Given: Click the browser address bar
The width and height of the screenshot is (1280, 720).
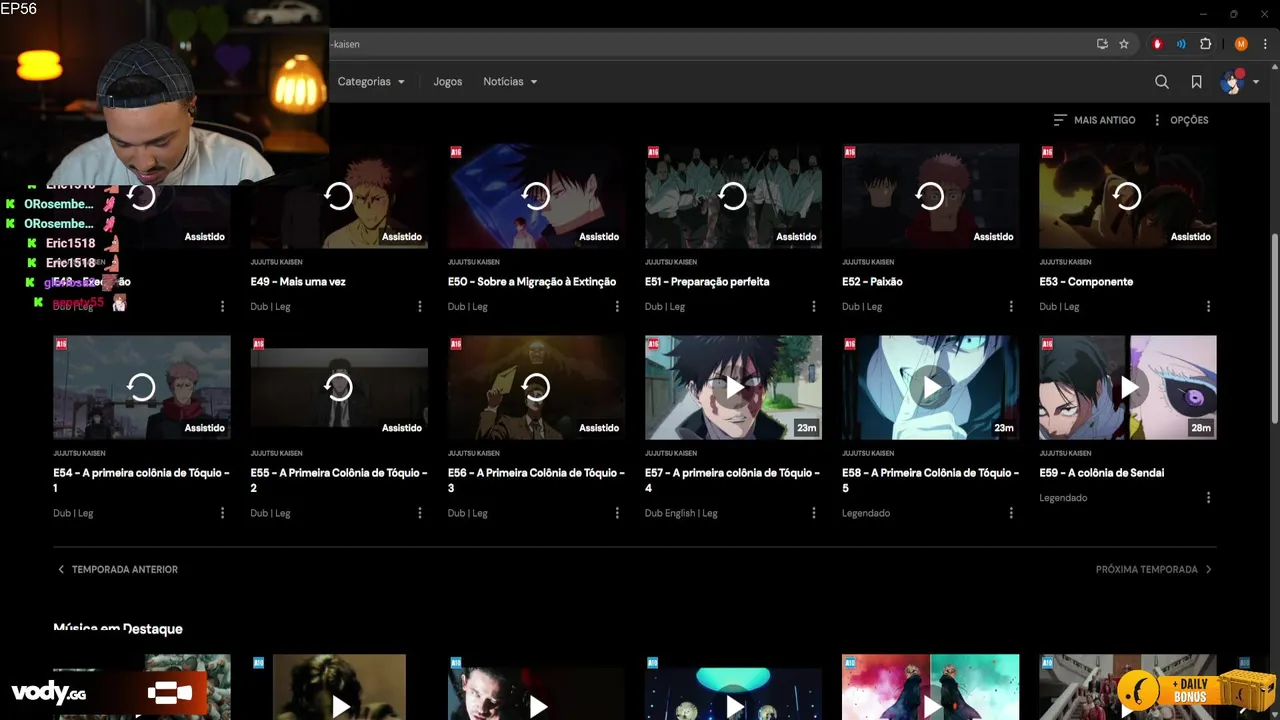Looking at the screenshot, I should (x=700, y=44).
